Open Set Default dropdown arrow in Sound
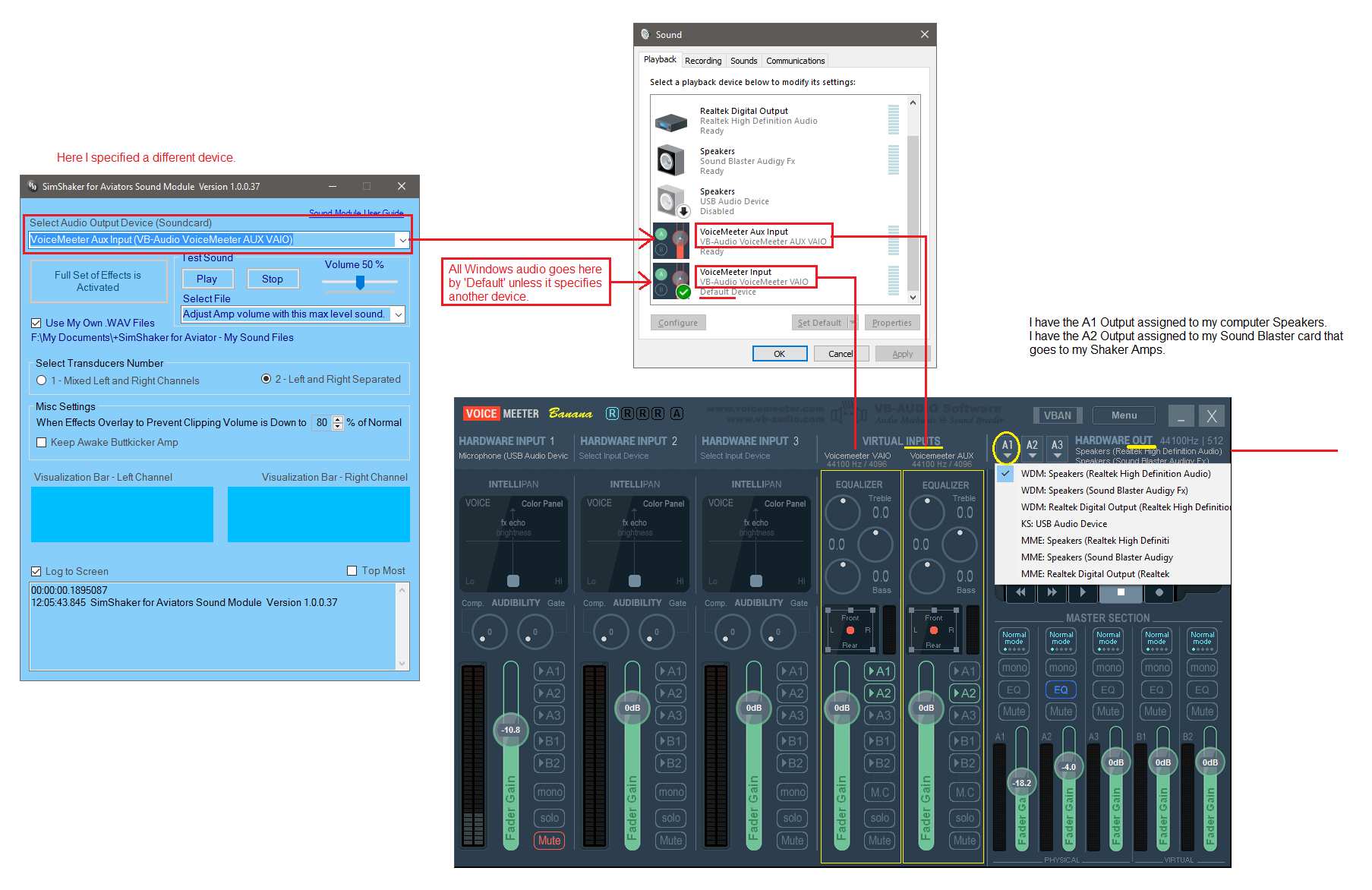The image size is (1372, 890). [x=853, y=323]
